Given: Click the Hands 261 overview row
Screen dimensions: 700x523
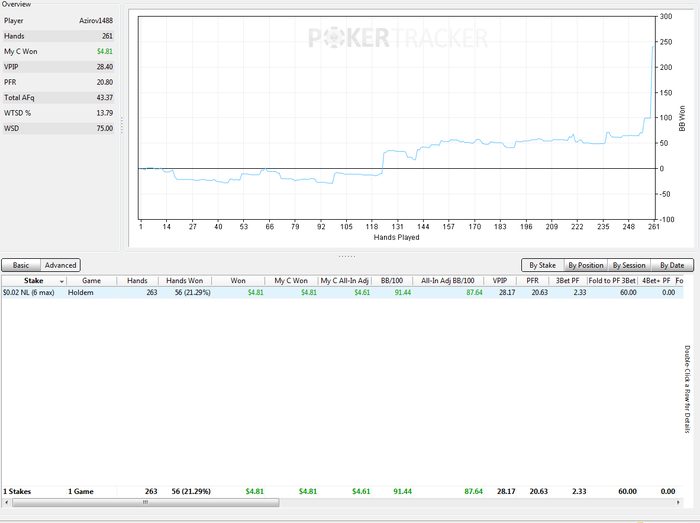Looking at the screenshot, I should [x=58, y=36].
